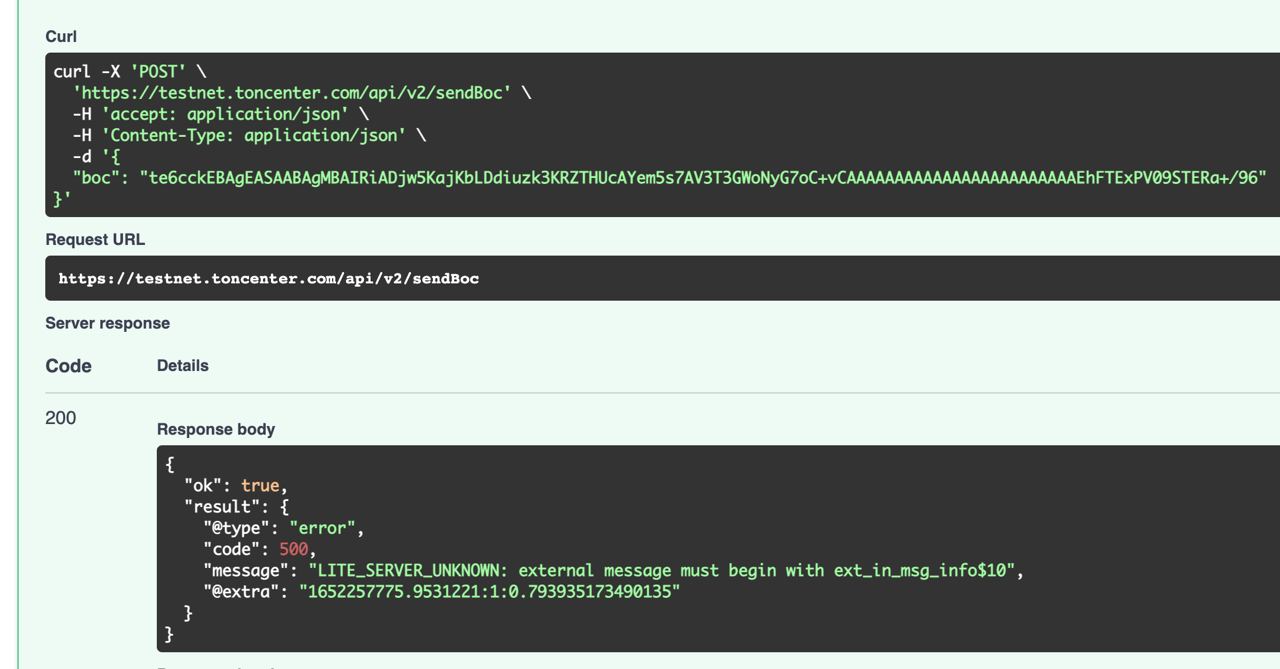The width and height of the screenshot is (1280, 669).
Task: Click the red 500 code value
Action: pyautogui.click(x=294, y=550)
